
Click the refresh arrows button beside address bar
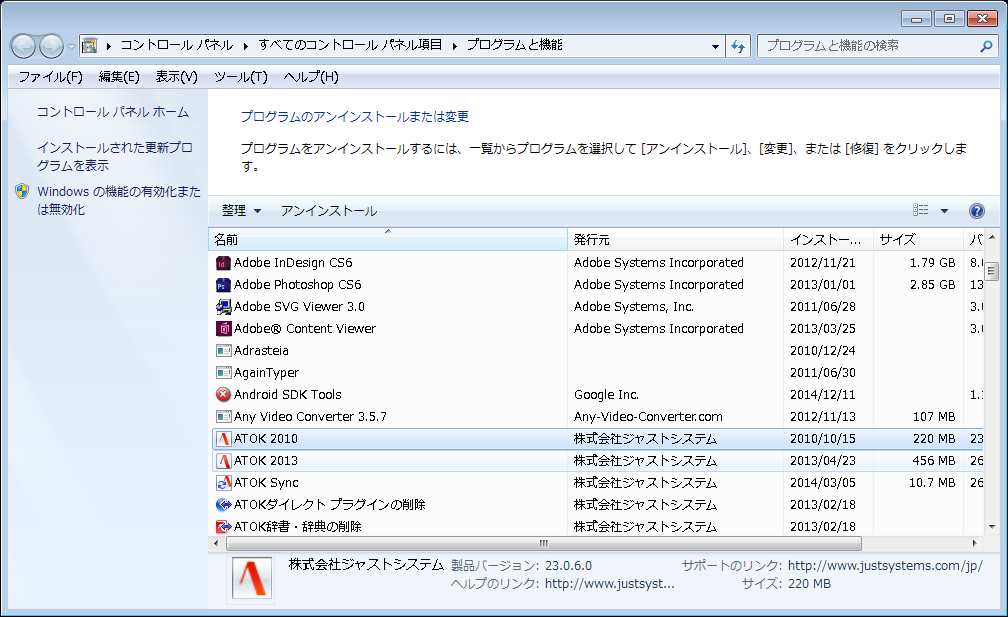click(x=738, y=46)
